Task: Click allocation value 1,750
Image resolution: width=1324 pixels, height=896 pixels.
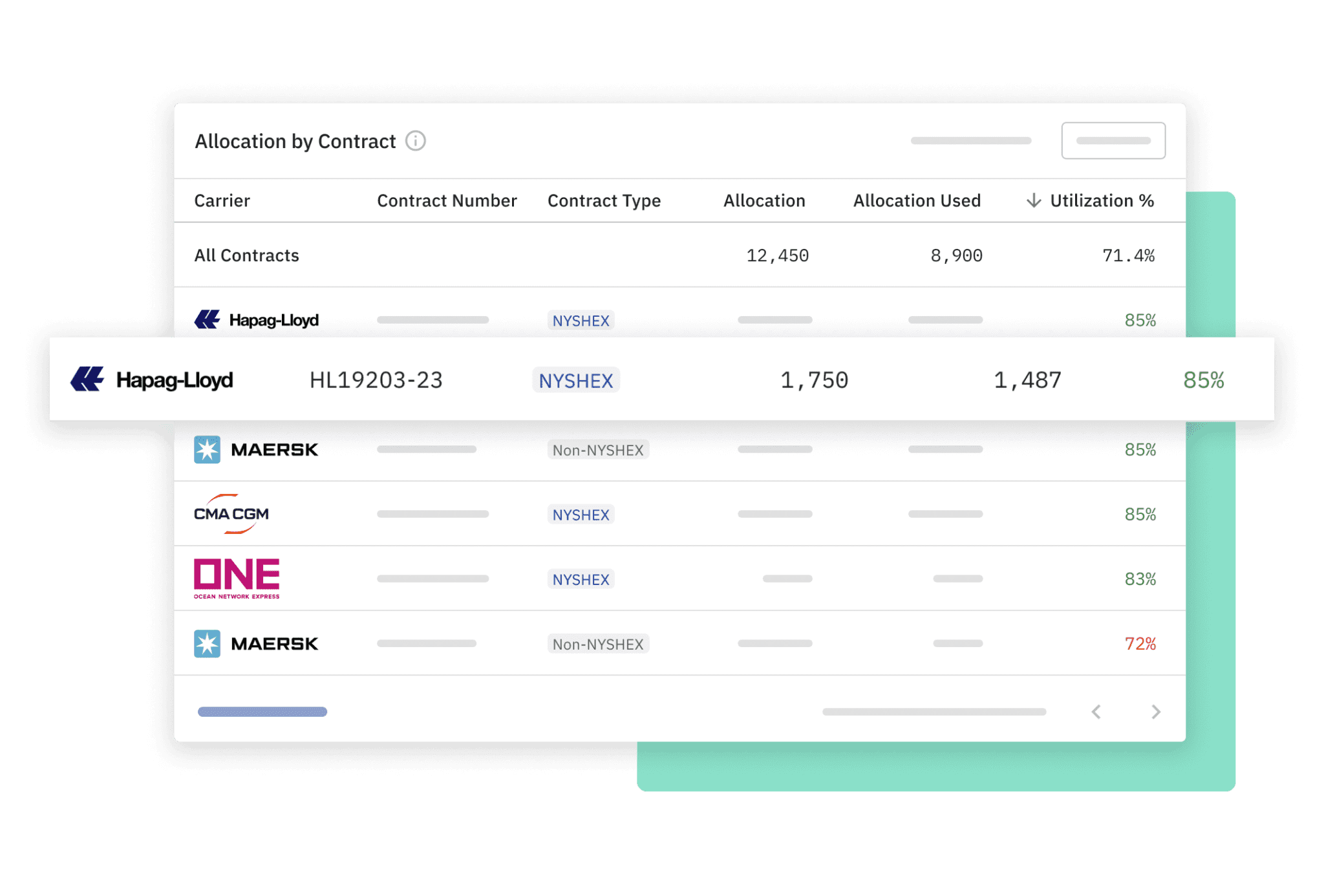Action: pos(814,380)
